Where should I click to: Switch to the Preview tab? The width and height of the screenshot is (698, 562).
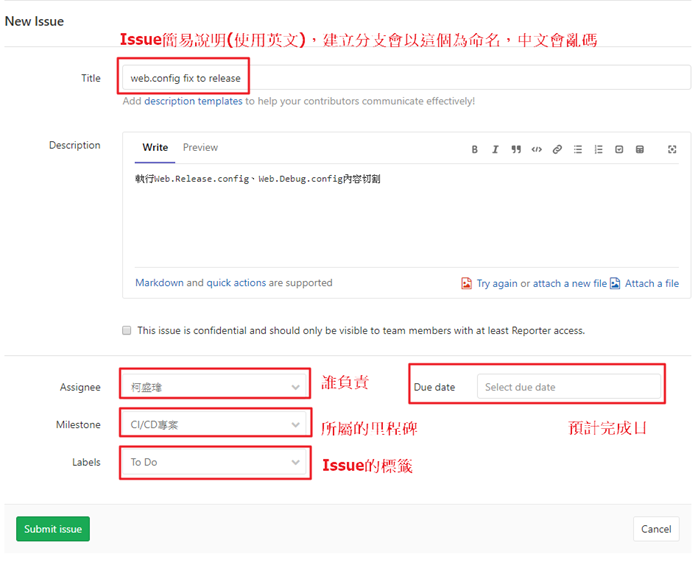pyautogui.click(x=200, y=147)
